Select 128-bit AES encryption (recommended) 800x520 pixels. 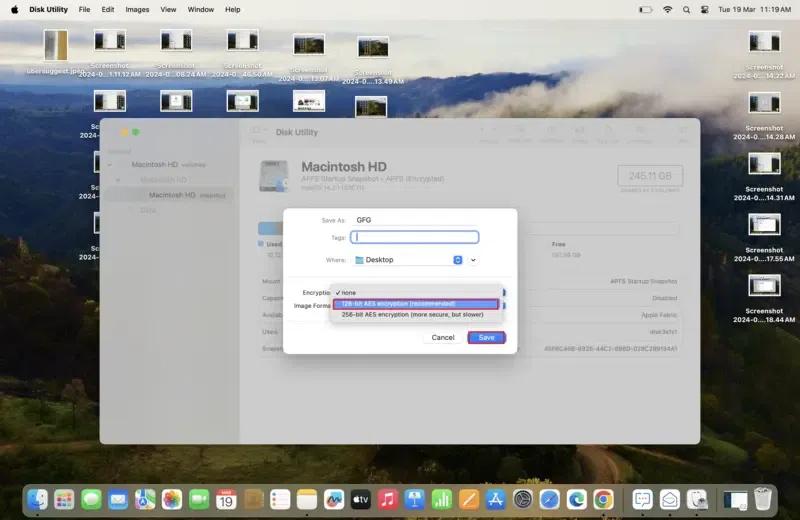point(416,304)
